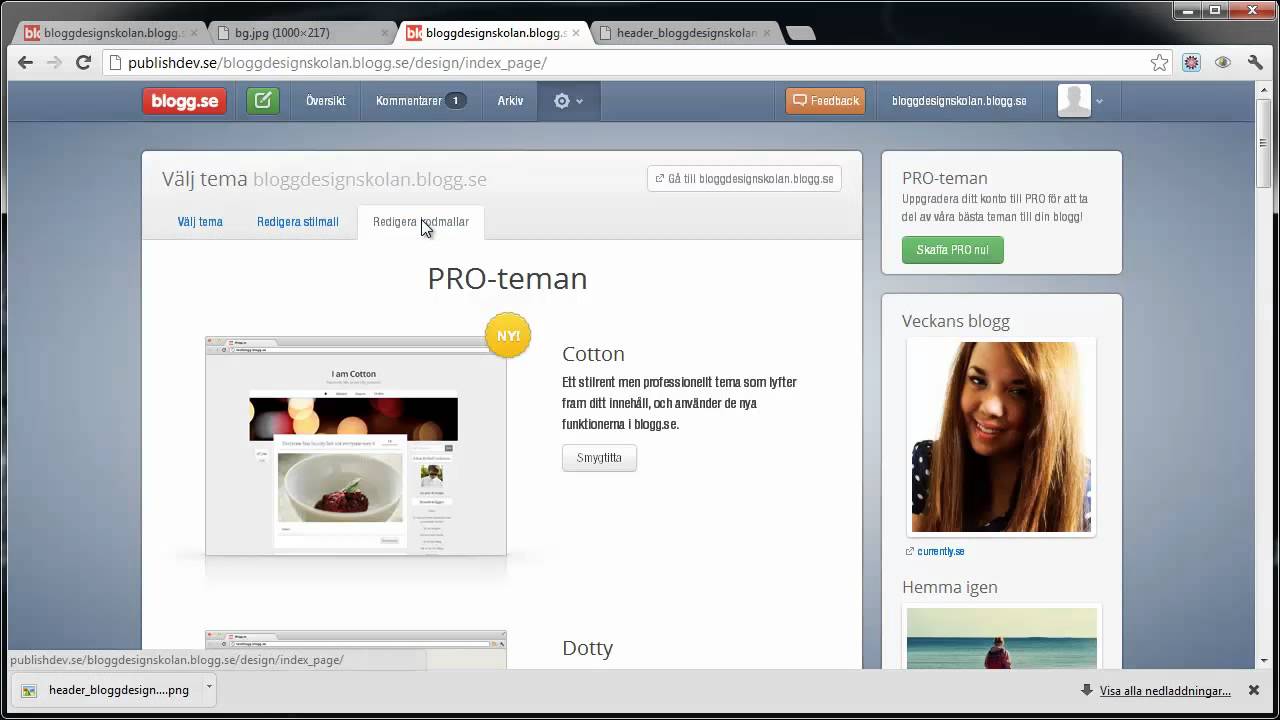Open a new browser tab
The width and height of the screenshot is (1280, 720).
(800, 33)
